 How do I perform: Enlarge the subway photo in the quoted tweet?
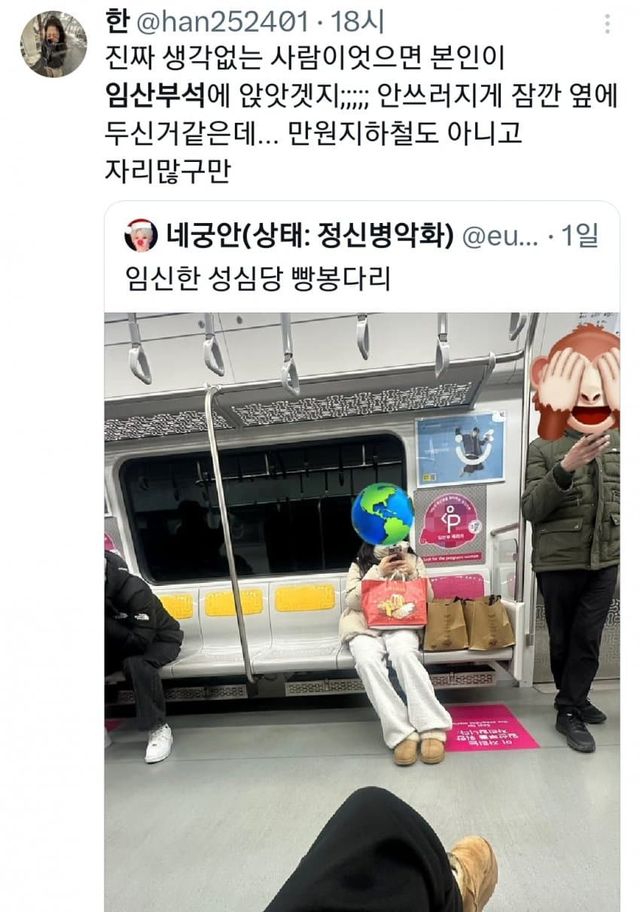point(362,612)
